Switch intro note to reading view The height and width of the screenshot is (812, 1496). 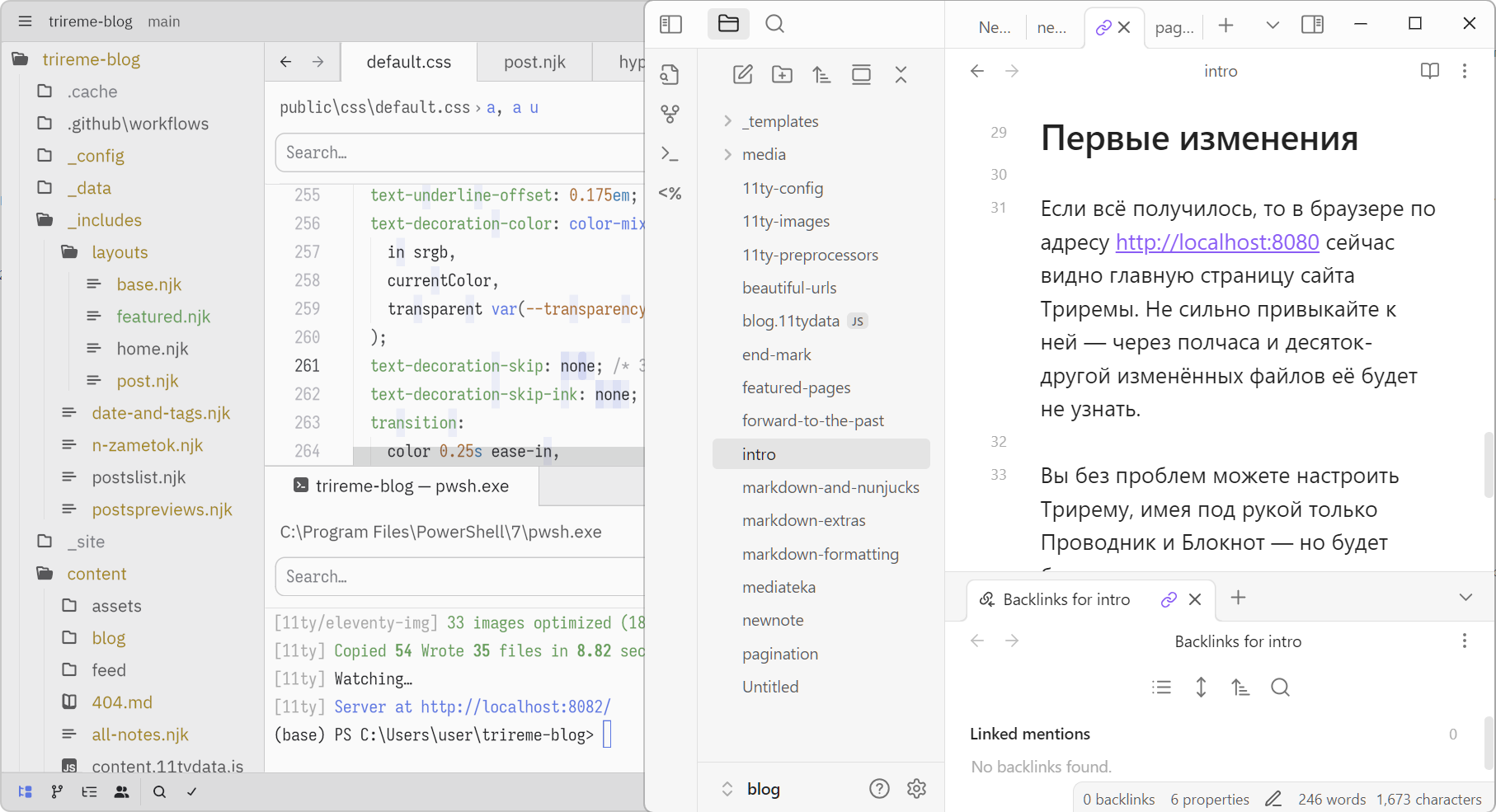(1429, 71)
